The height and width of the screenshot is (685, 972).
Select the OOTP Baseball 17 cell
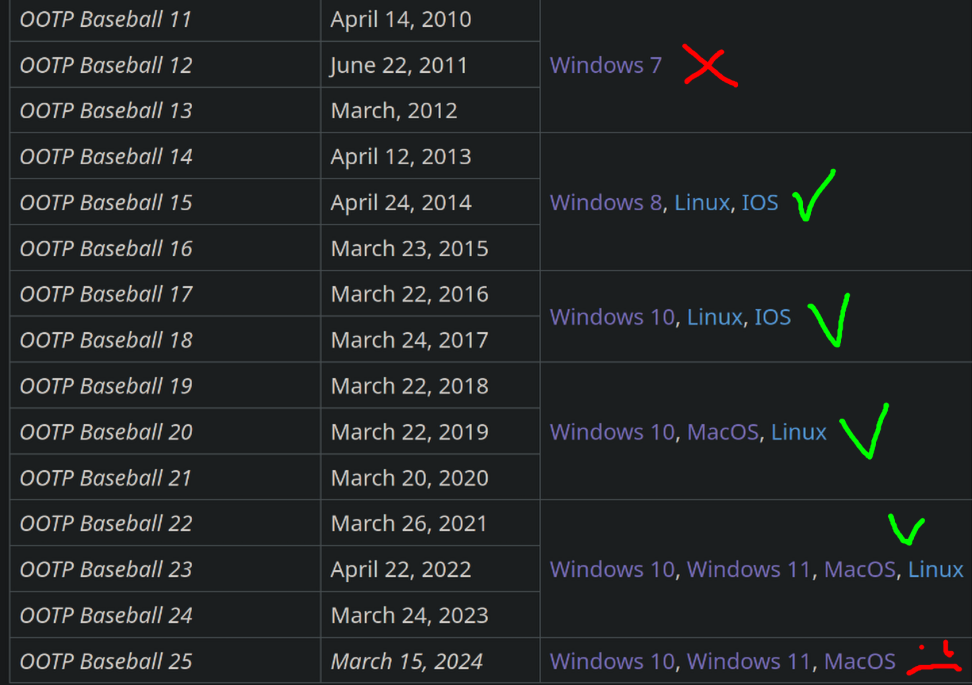point(166,294)
